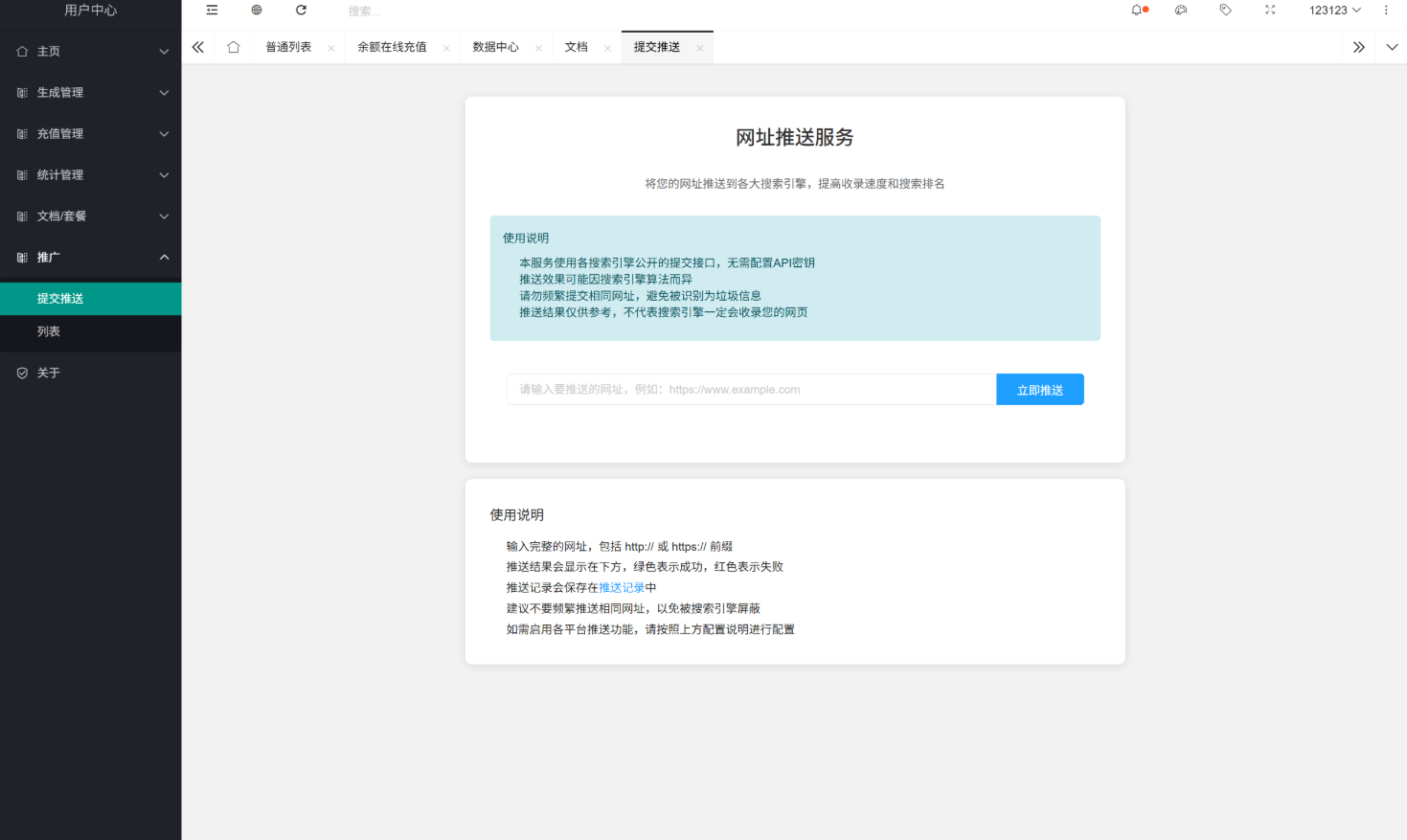The image size is (1407, 840).
Task: Expand the 生成管理 sidebar menu
Action: point(90,93)
